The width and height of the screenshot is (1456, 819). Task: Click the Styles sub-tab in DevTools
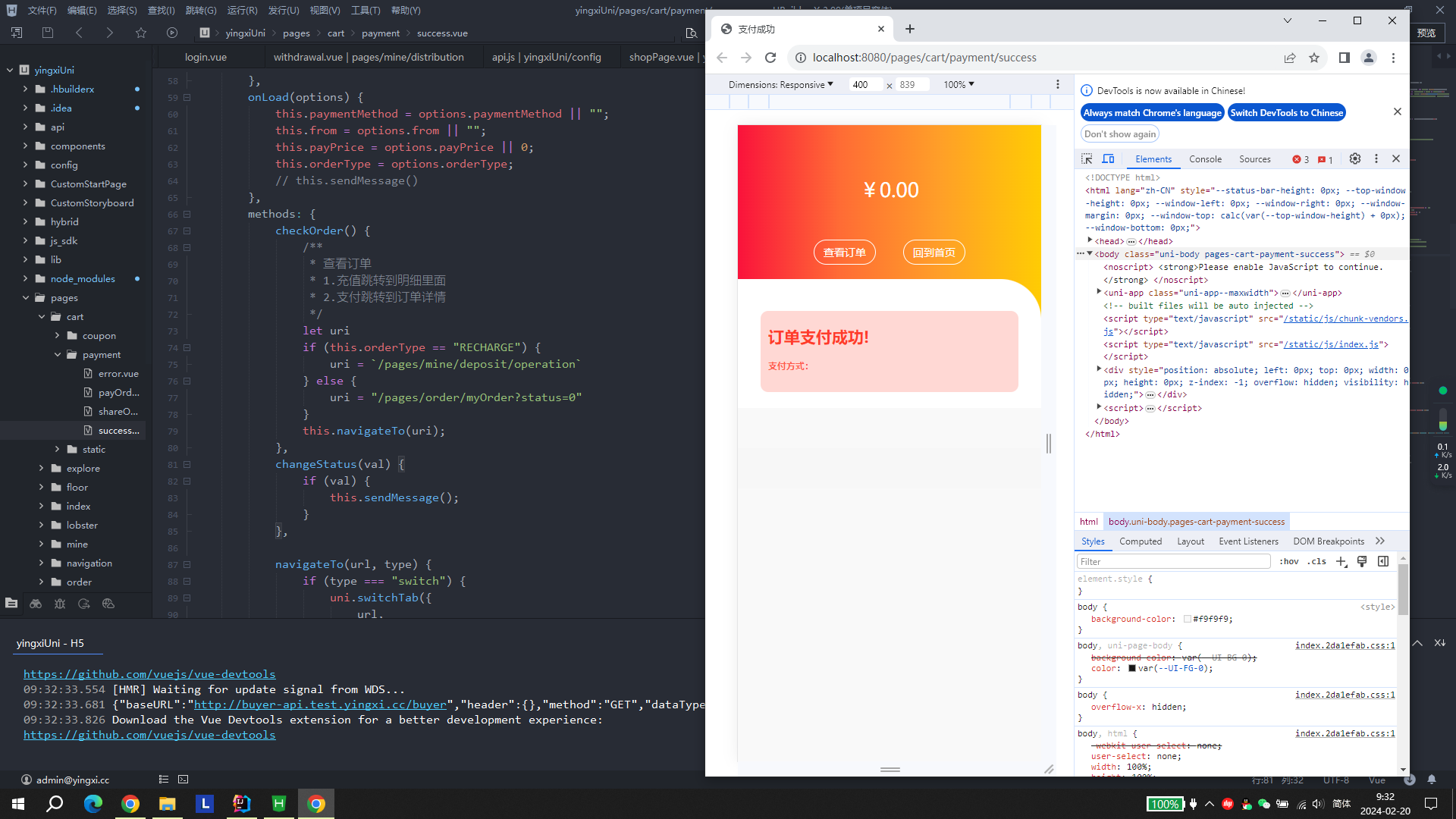coord(1093,541)
